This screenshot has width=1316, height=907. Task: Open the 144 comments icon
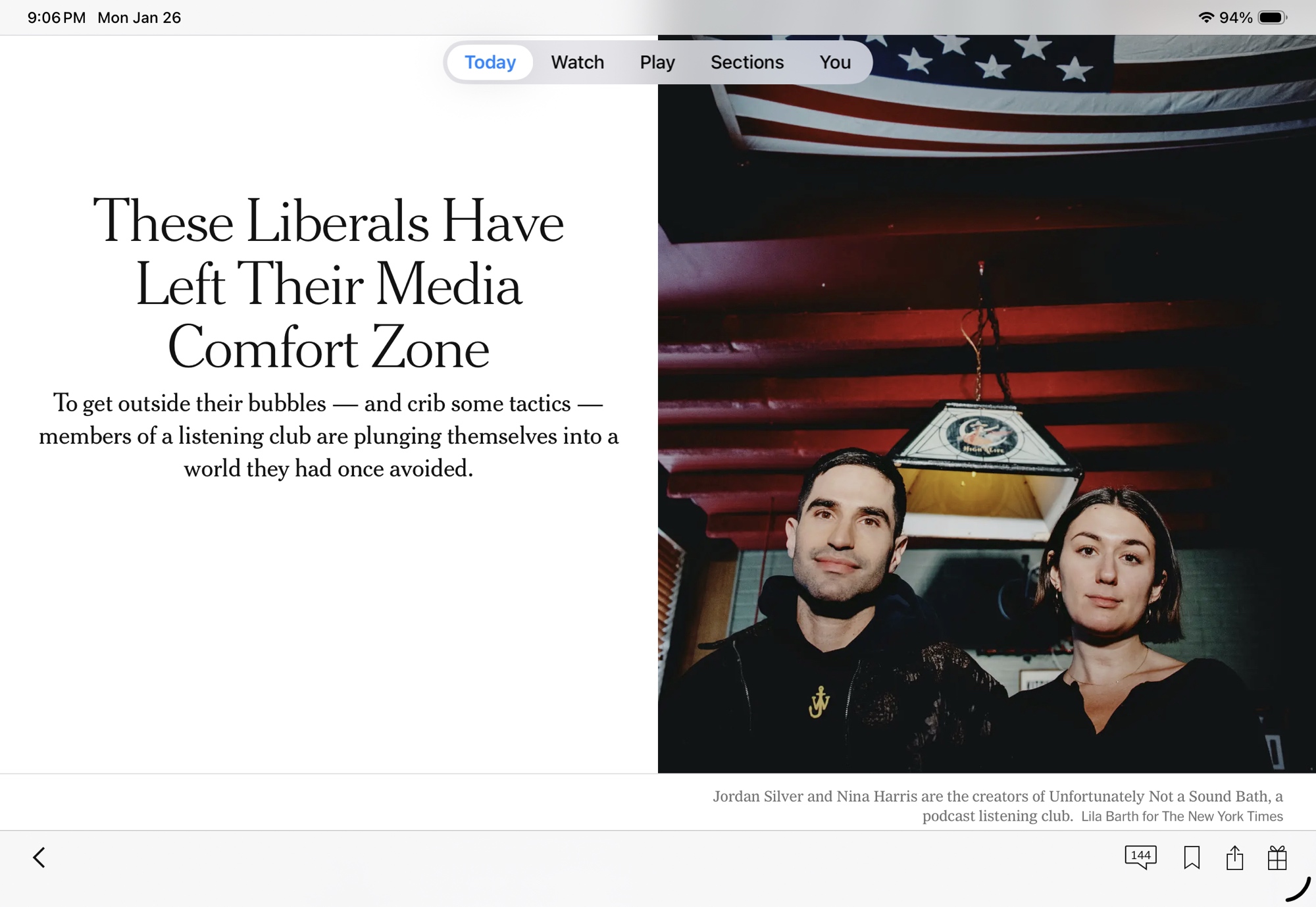(x=1140, y=857)
